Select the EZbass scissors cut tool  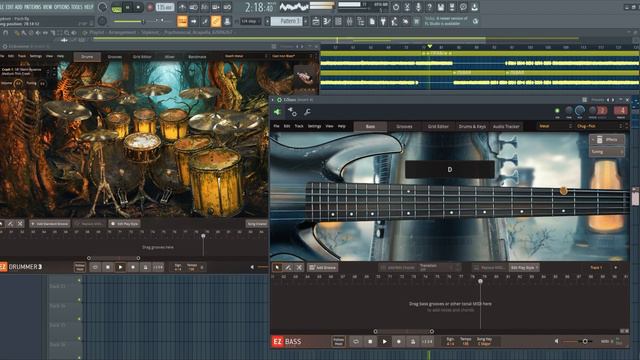click(299, 268)
